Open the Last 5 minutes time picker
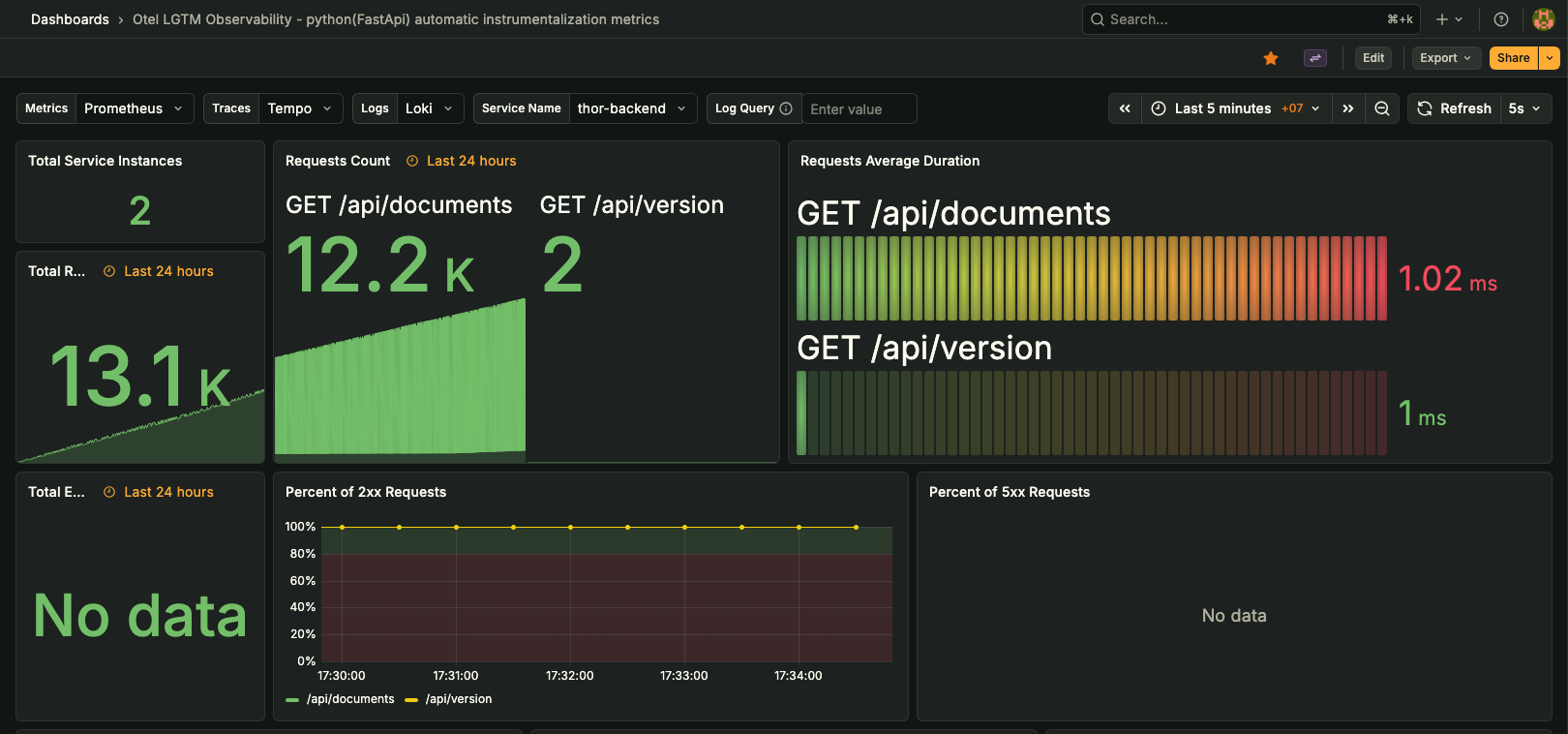 click(x=1237, y=108)
